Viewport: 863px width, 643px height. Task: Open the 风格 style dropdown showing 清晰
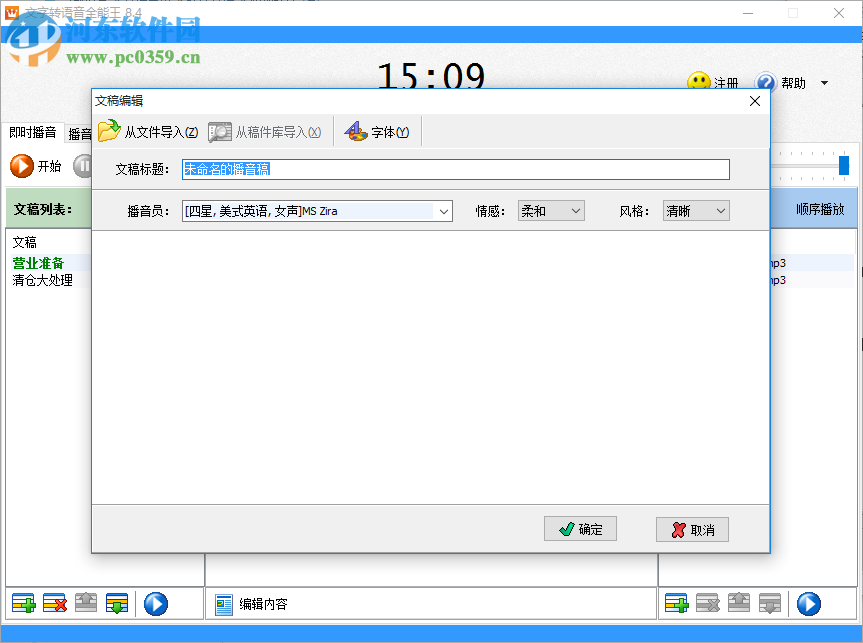click(x=697, y=211)
